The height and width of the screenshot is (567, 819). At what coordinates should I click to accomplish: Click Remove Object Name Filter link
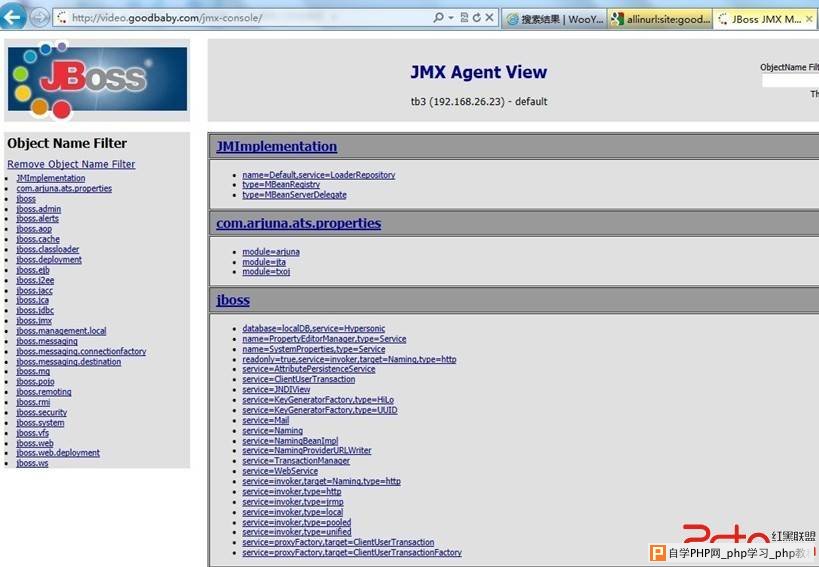[x=71, y=164]
